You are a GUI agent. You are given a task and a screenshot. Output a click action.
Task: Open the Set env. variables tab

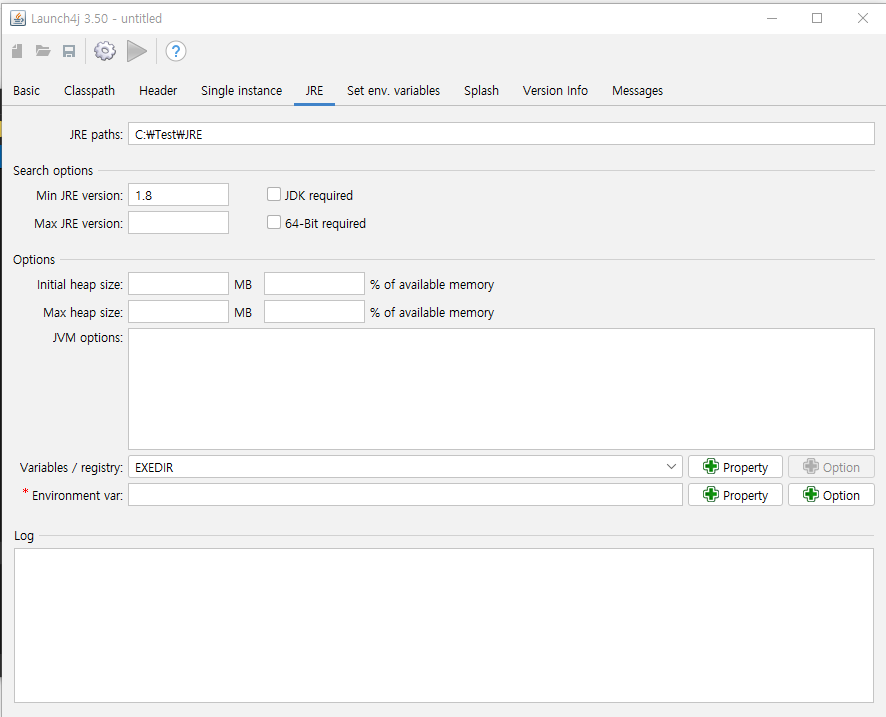[393, 90]
